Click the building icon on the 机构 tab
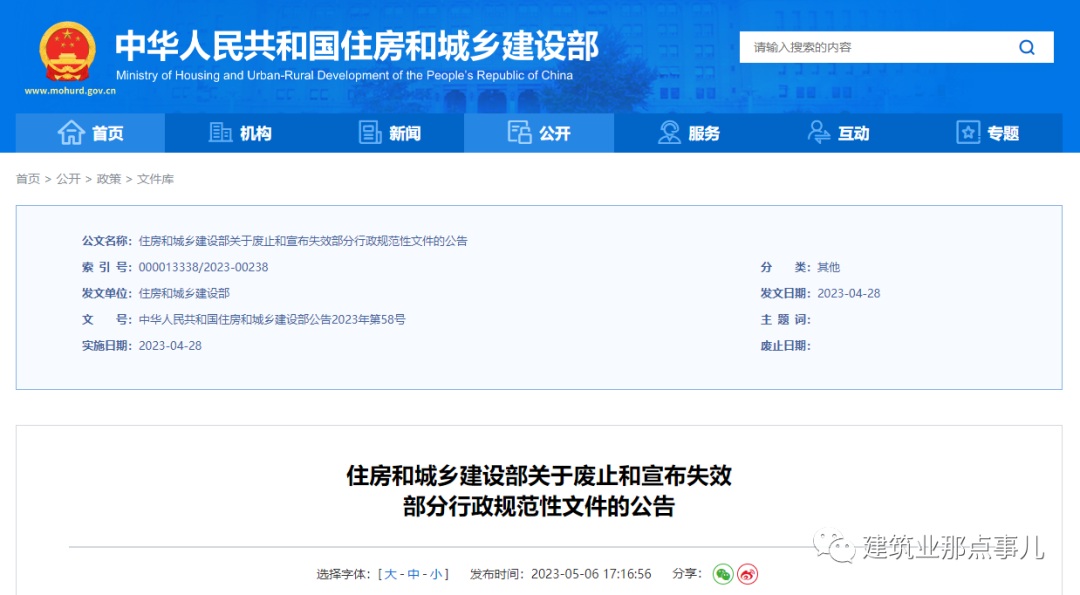 coord(221,132)
